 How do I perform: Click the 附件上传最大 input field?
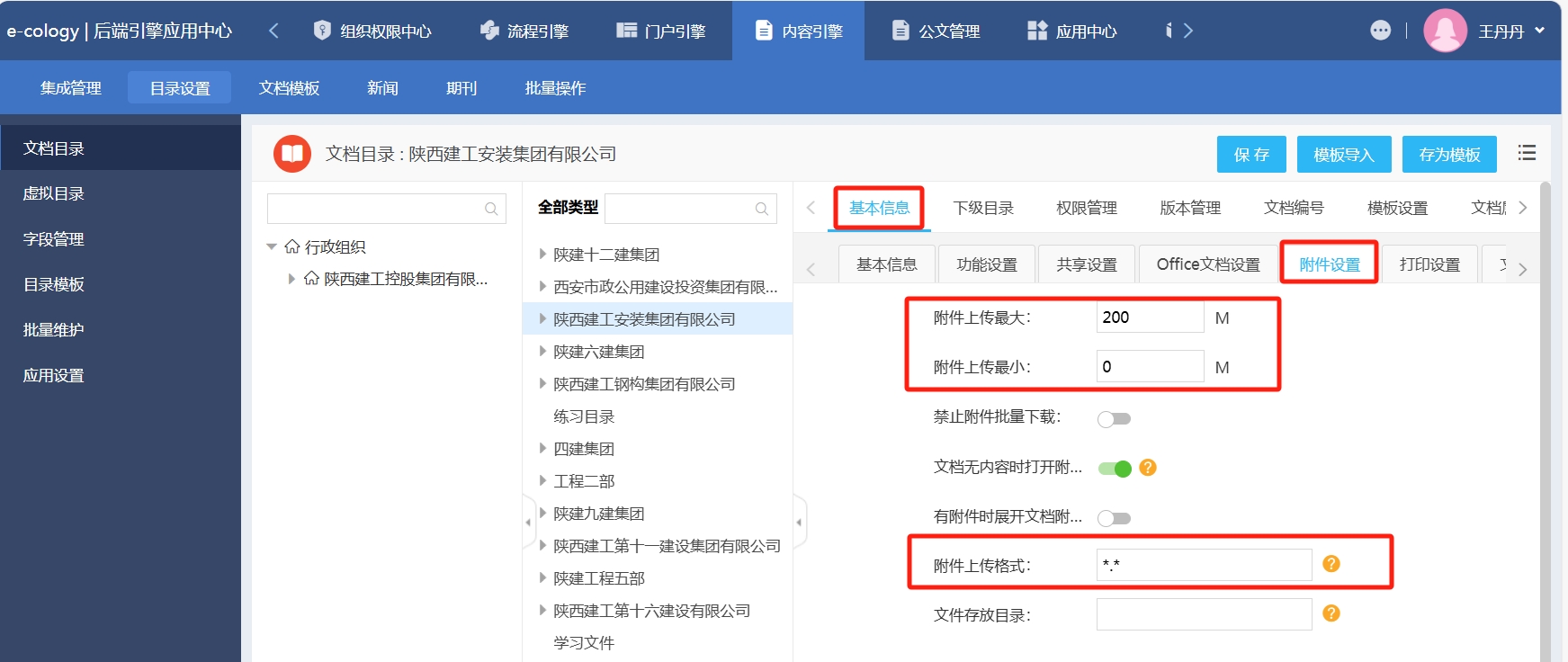[x=1149, y=318]
